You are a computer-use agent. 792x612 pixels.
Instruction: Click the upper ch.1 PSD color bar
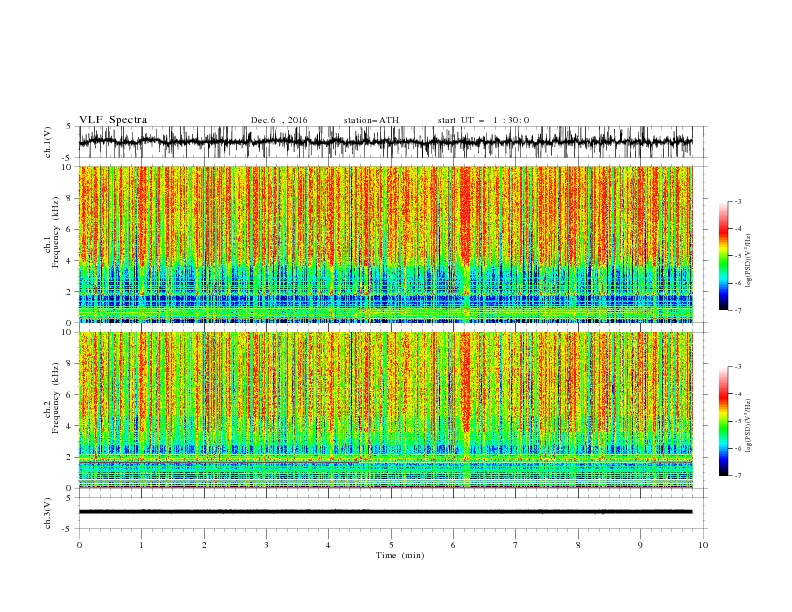coord(723,255)
